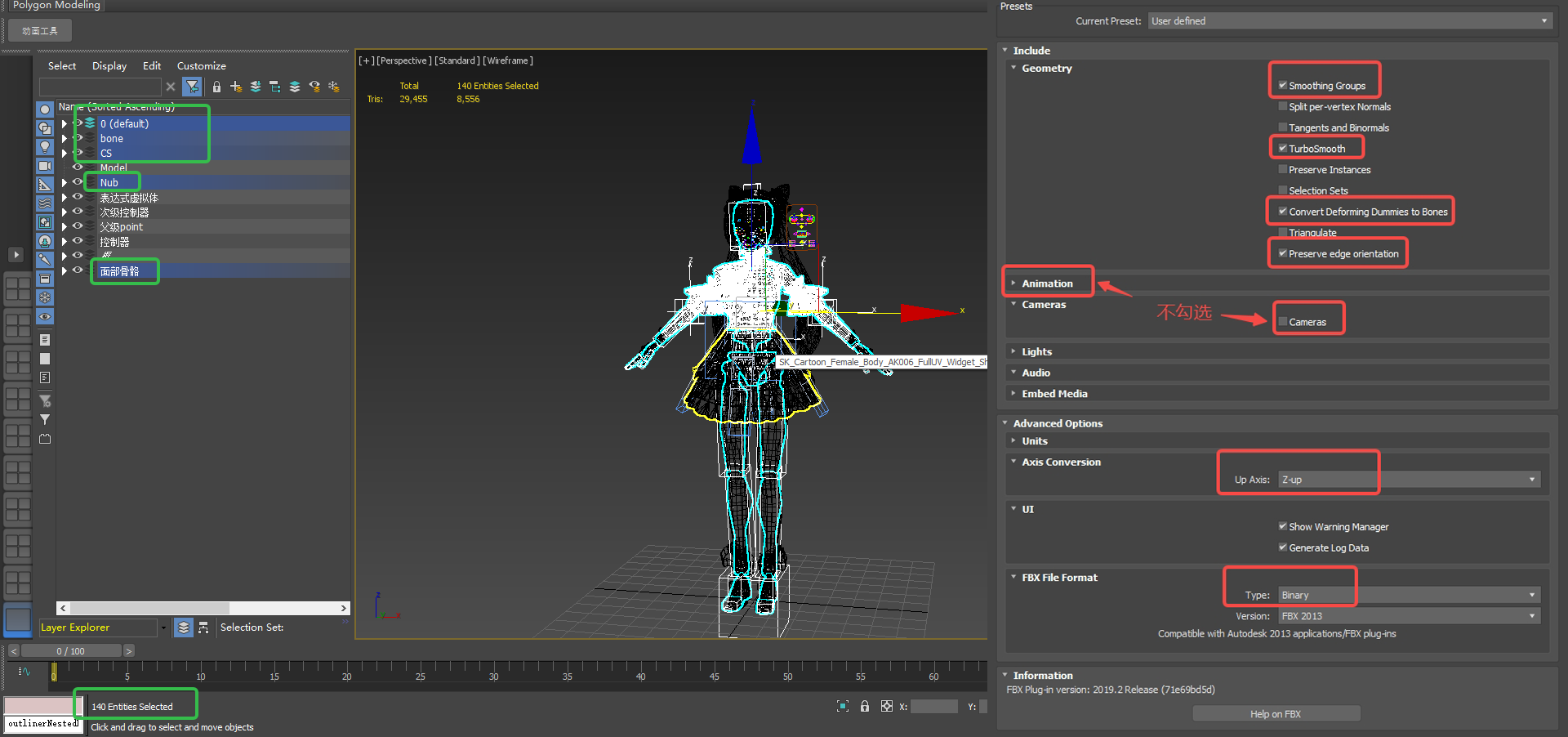This screenshot has height=737, width=1568.
Task: Click the Polygon Modeling ribbon tab
Action: pyautogui.click(x=56, y=5)
